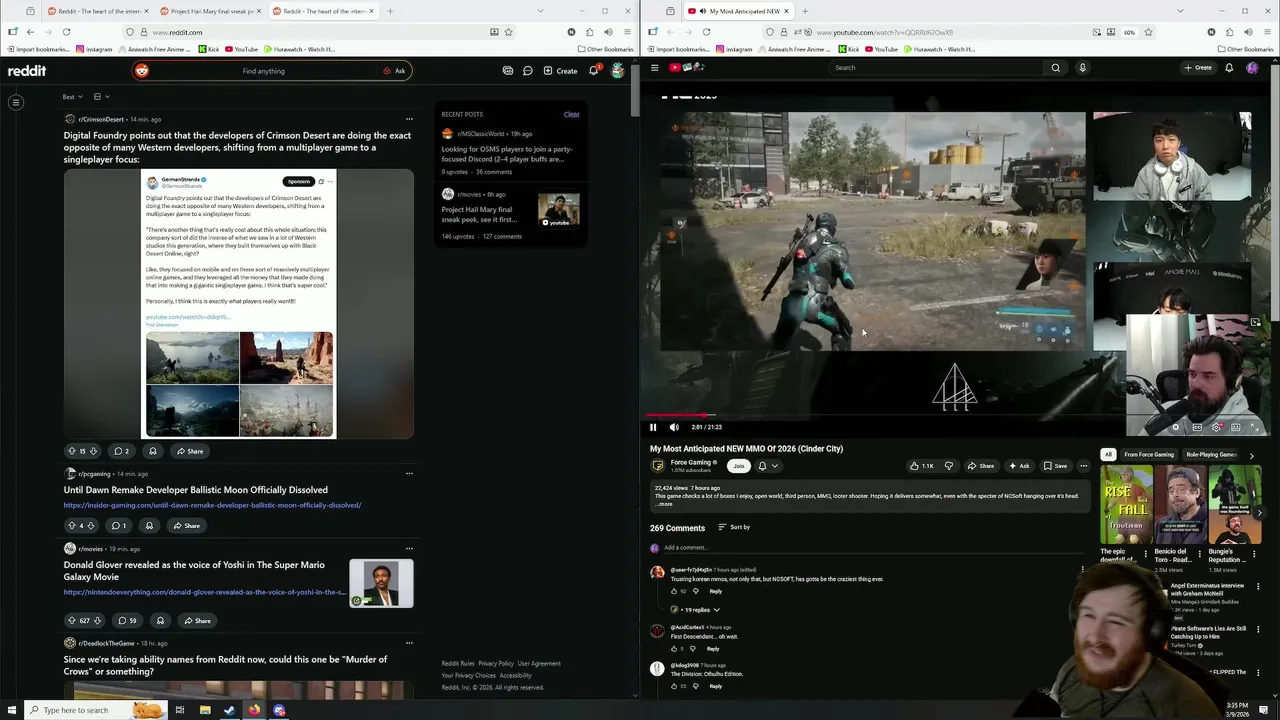The width and height of the screenshot is (1280, 720).
Task: Give award to Crimson Desert post
Action: click(x=153, y=451)
